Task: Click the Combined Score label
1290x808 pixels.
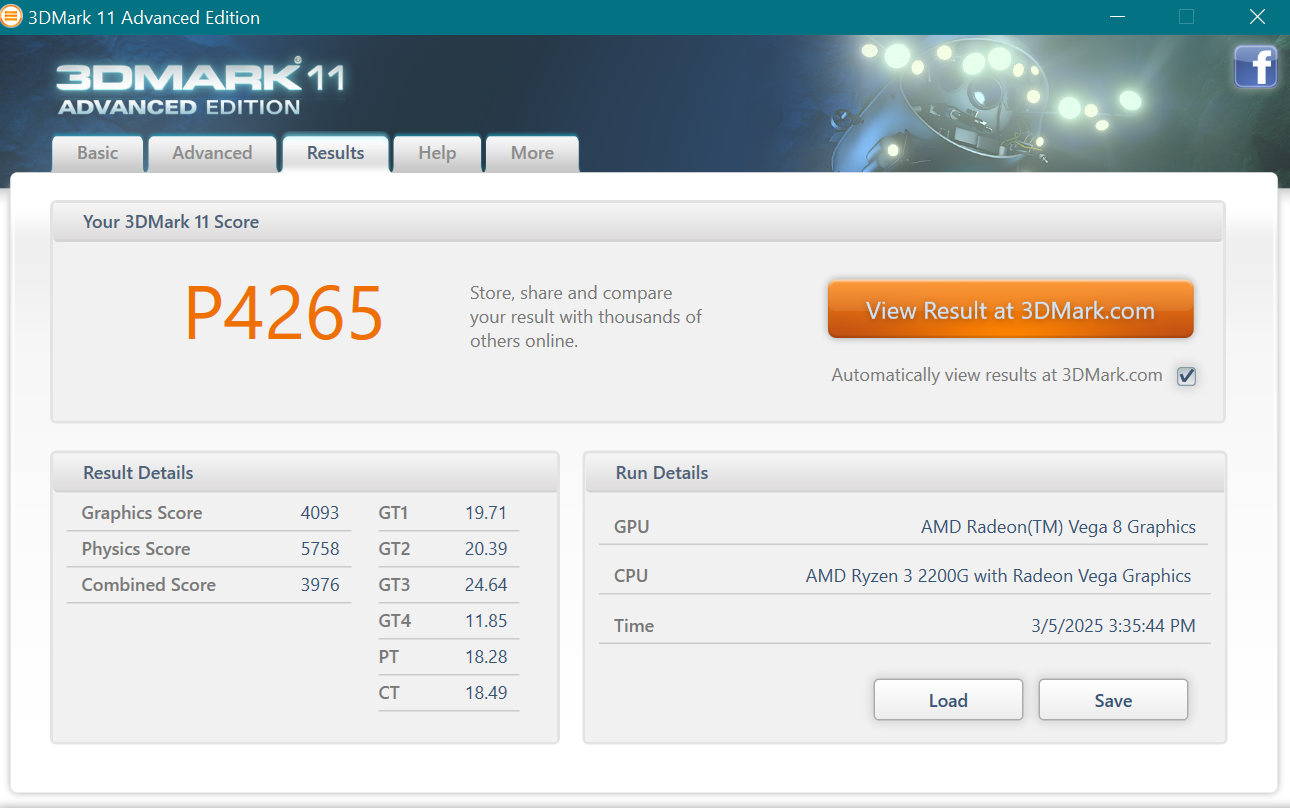Action: [149, 585]
